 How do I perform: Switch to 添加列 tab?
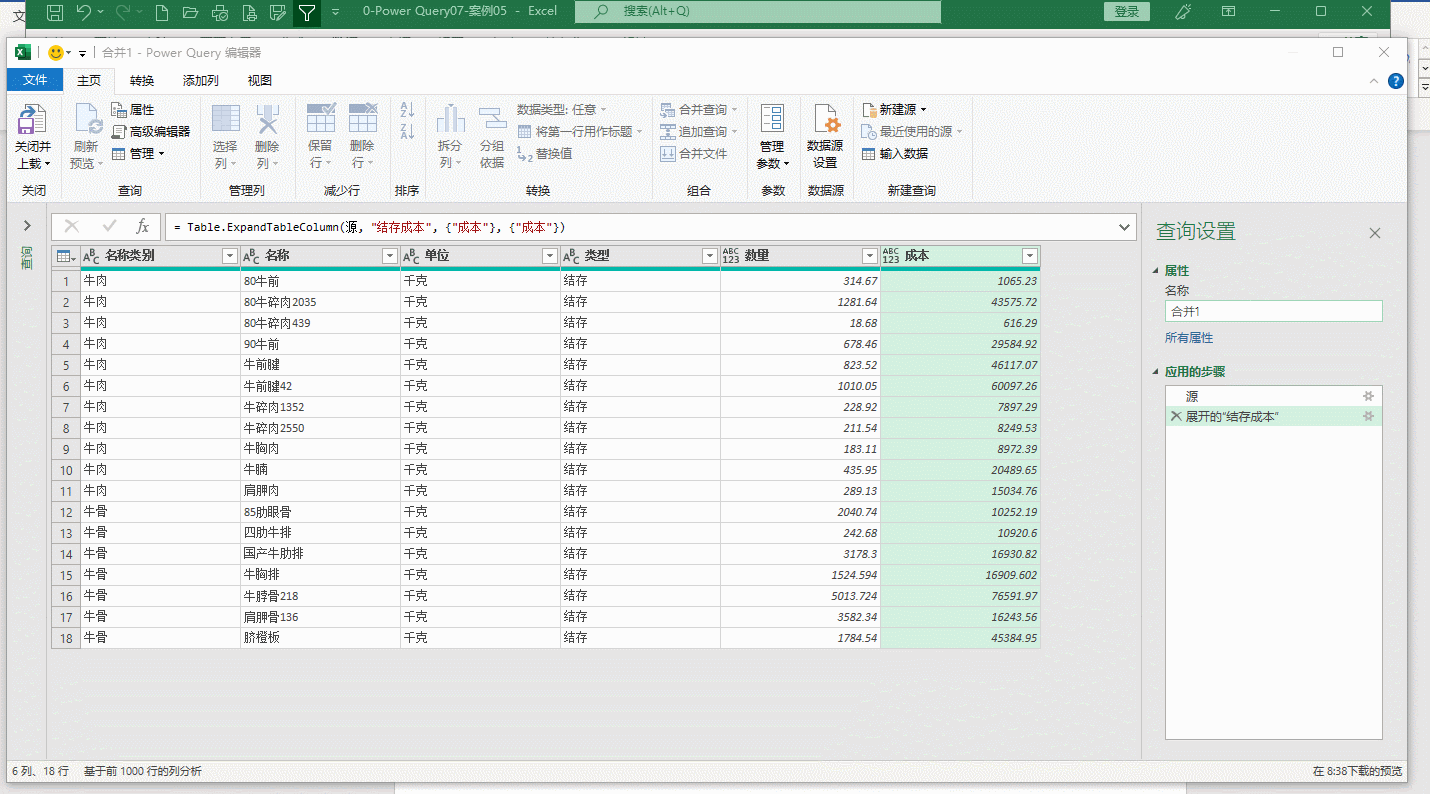click(x=203, y=80)
